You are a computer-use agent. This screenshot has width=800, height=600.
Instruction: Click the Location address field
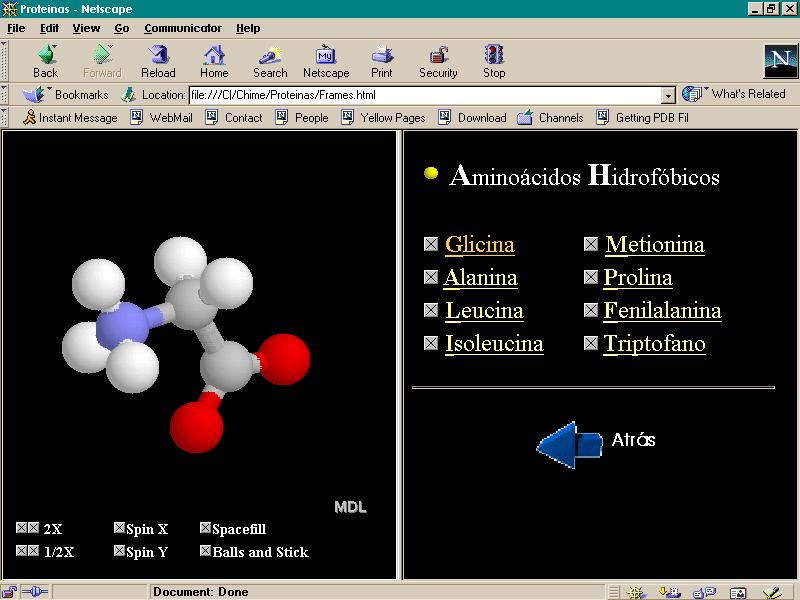424,95
